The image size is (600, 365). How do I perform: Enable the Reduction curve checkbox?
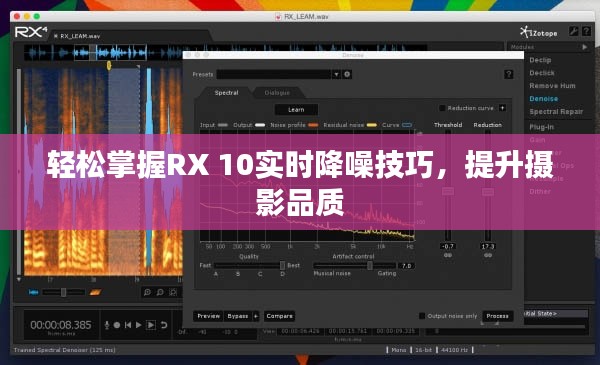(442, 108)
